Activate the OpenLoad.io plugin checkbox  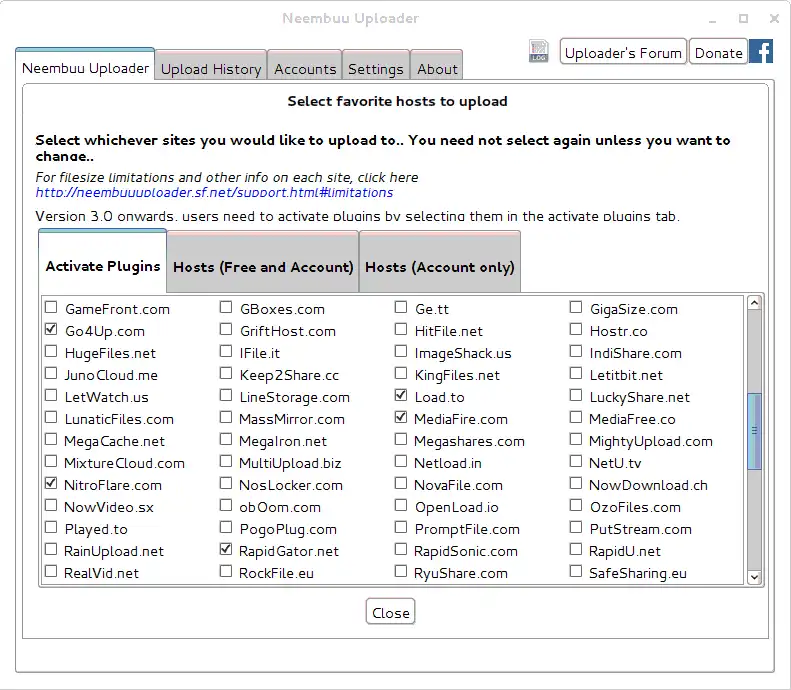tap(401, 507)
